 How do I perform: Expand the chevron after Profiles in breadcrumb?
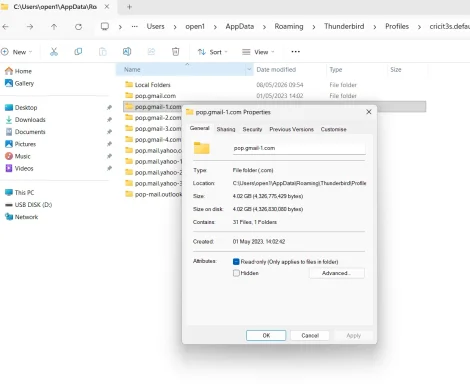coord(419,27)
